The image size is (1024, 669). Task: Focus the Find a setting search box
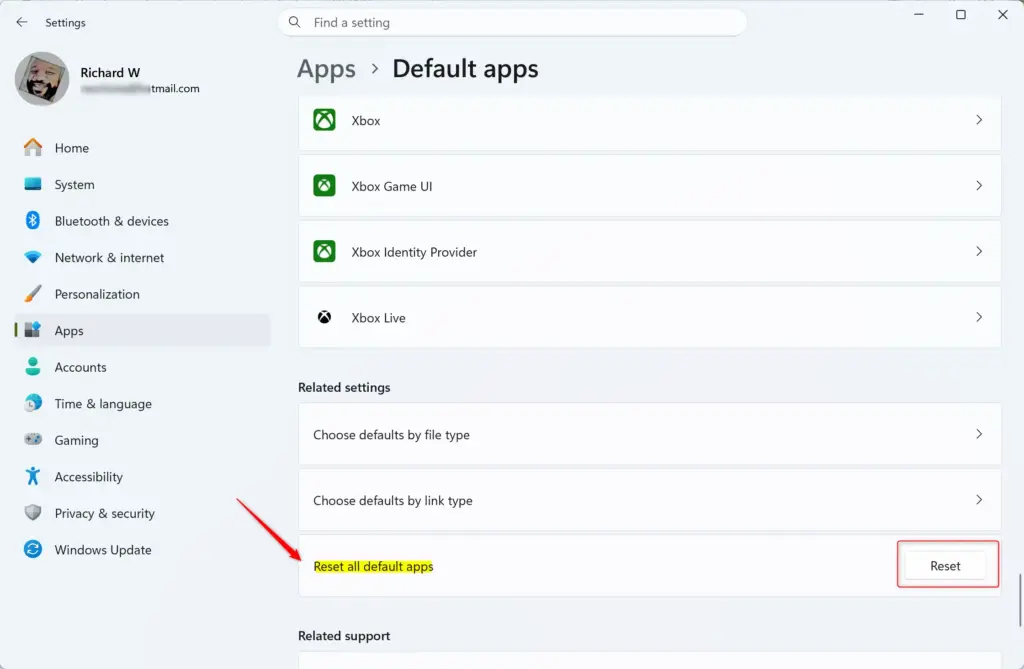click(513, 22)
